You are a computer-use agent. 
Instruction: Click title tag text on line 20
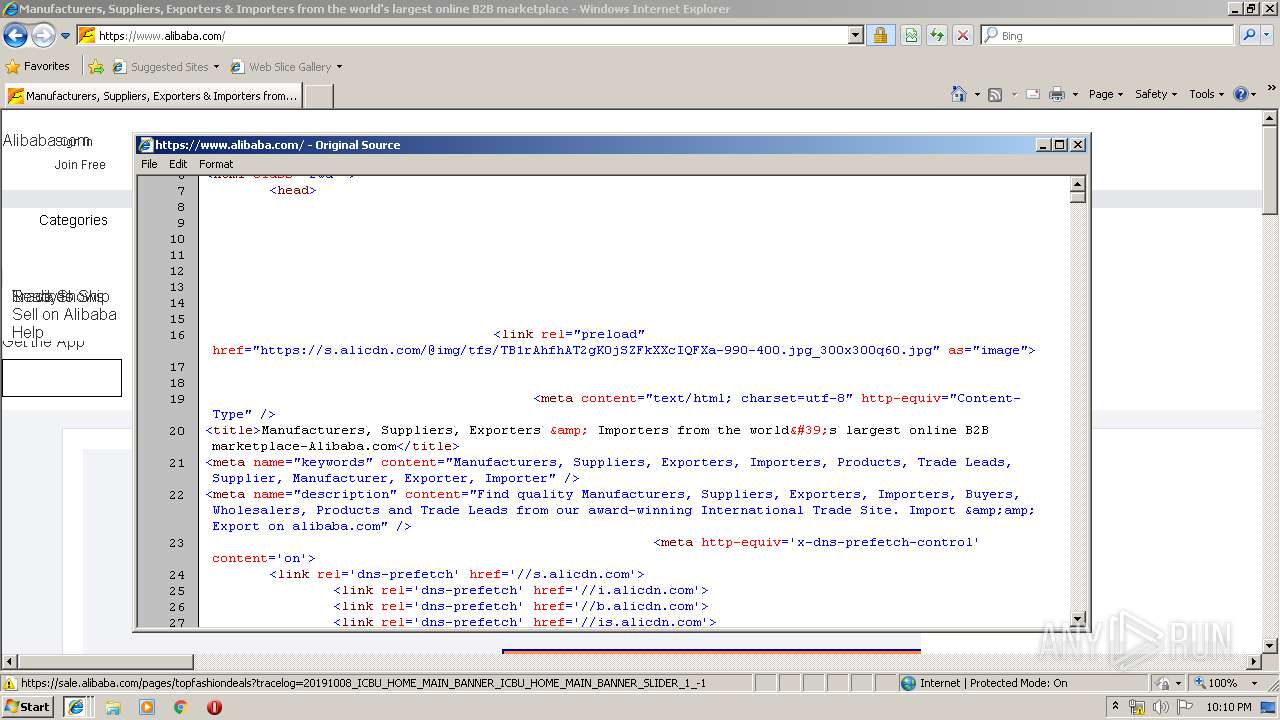(x=598, y=438)
